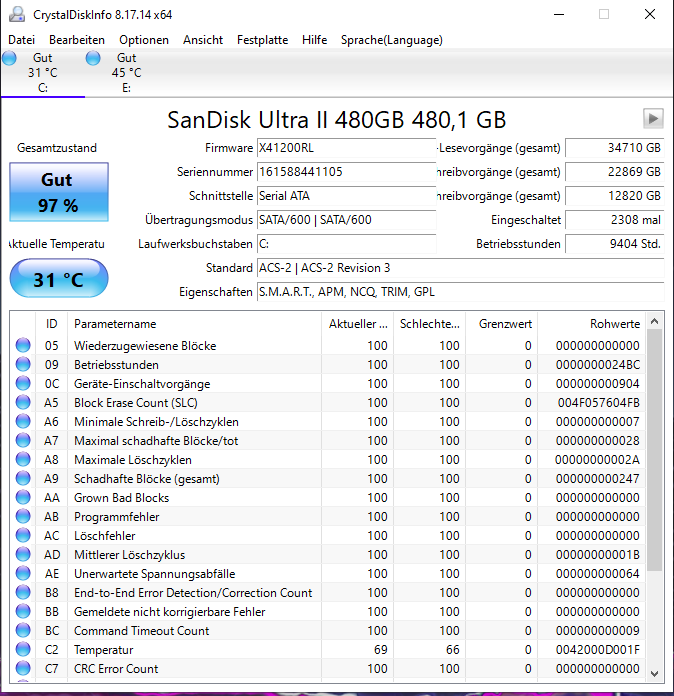The height and width of the screenshot is (696, 674).
Task: Click the CrystalDiskInfo title bar app icon
Action: (17, 14)
